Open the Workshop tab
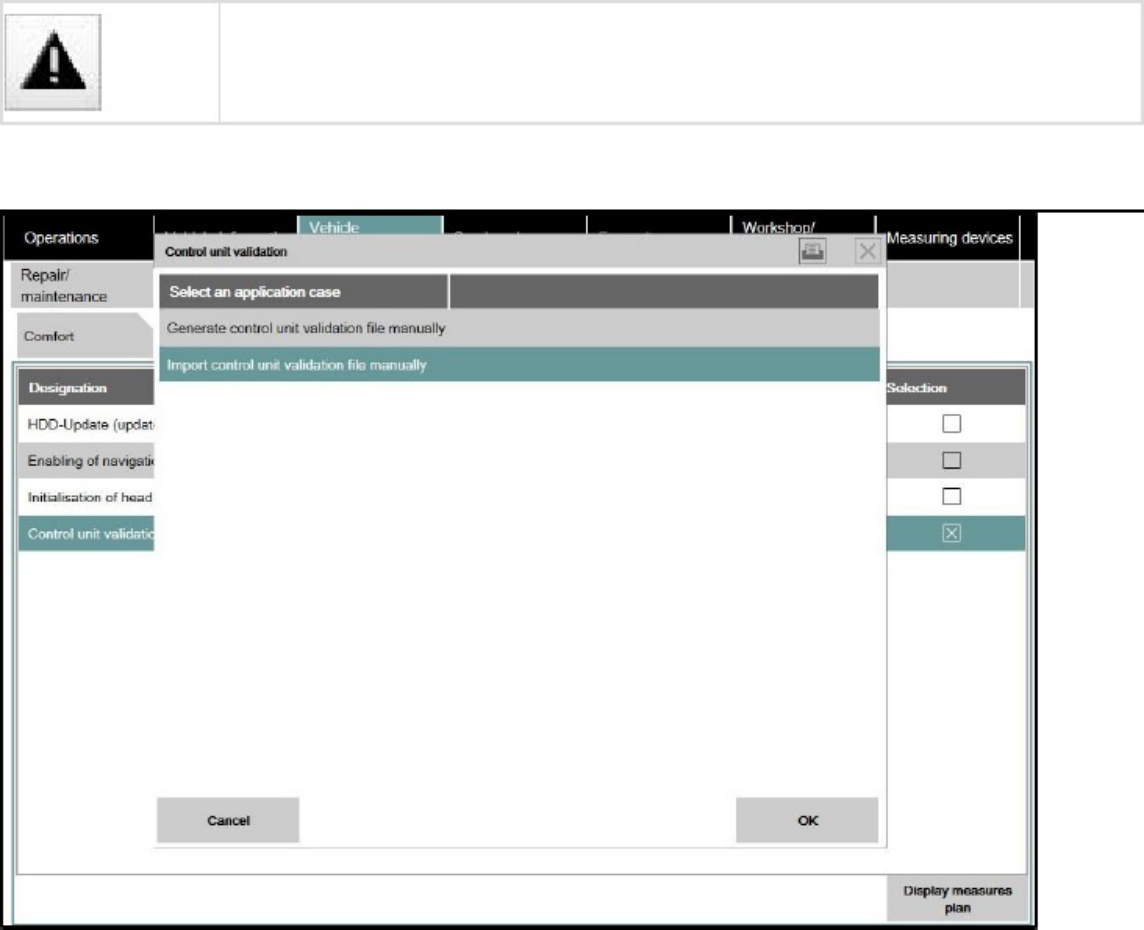 (803, 226)
